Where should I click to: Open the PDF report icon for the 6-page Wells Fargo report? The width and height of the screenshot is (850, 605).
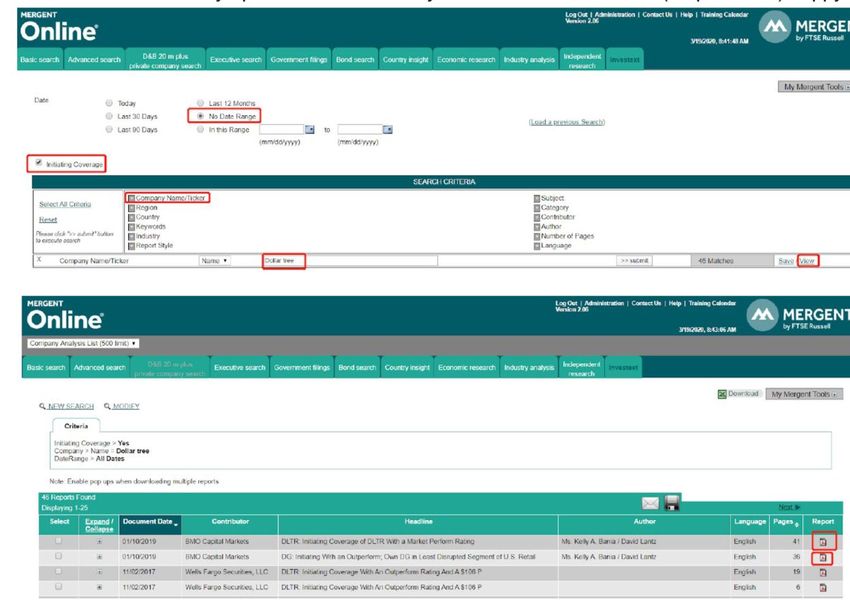click(x=823, y=588)
